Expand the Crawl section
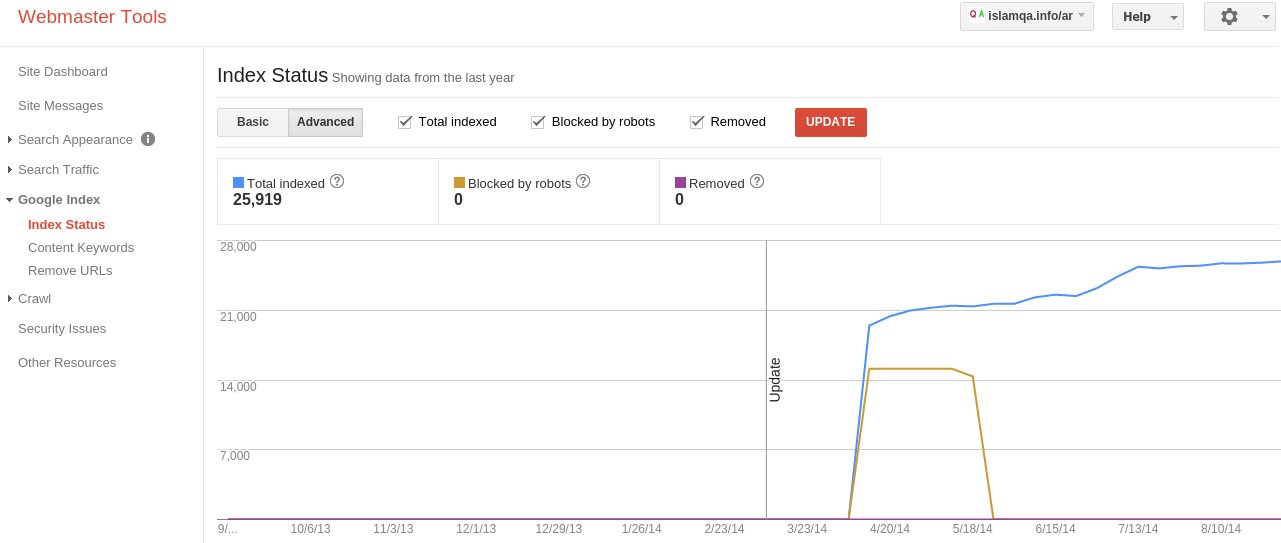The image size is (1281, 543). (x=9, y=299)
